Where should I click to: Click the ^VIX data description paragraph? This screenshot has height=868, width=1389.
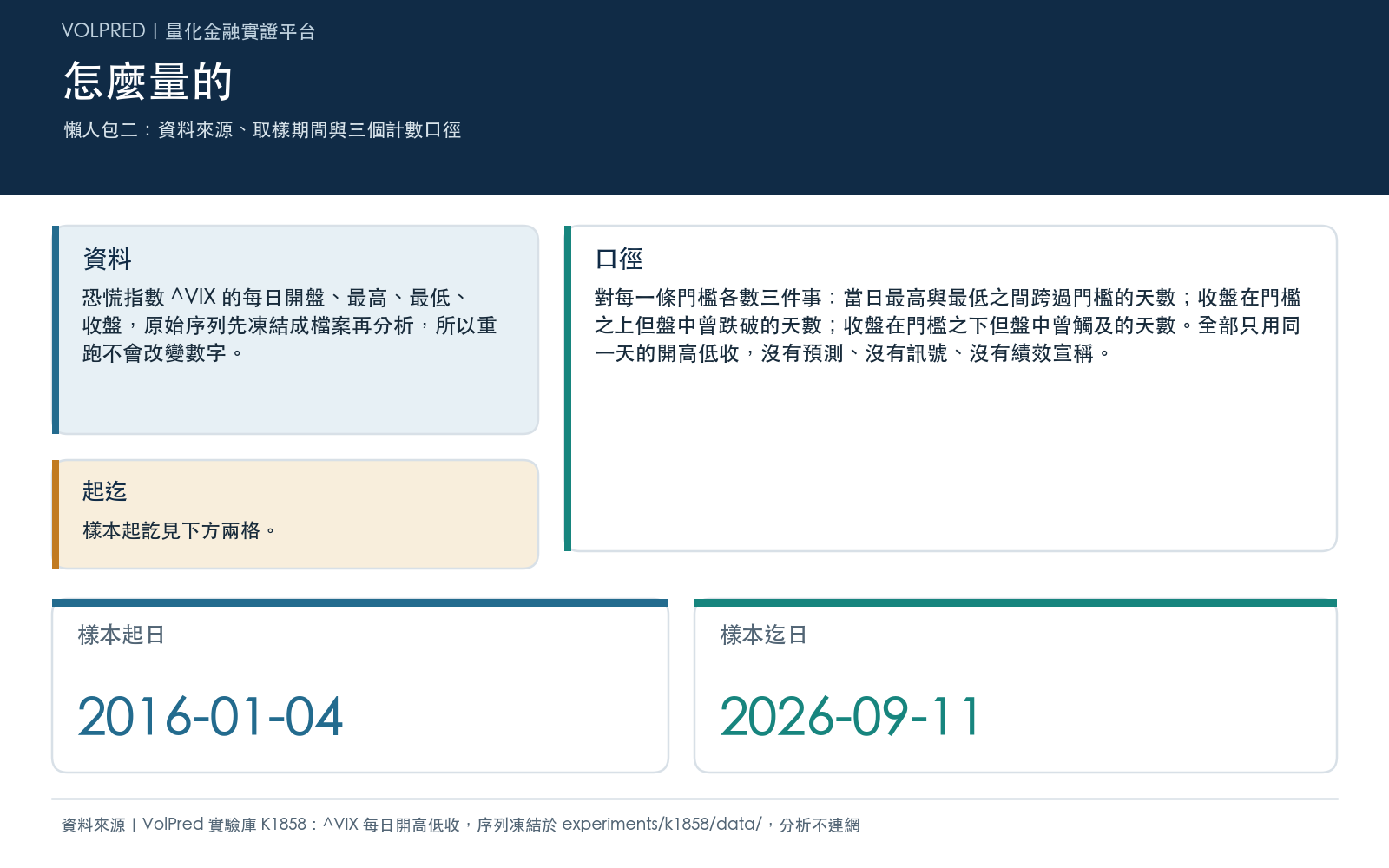coord(290,325)
